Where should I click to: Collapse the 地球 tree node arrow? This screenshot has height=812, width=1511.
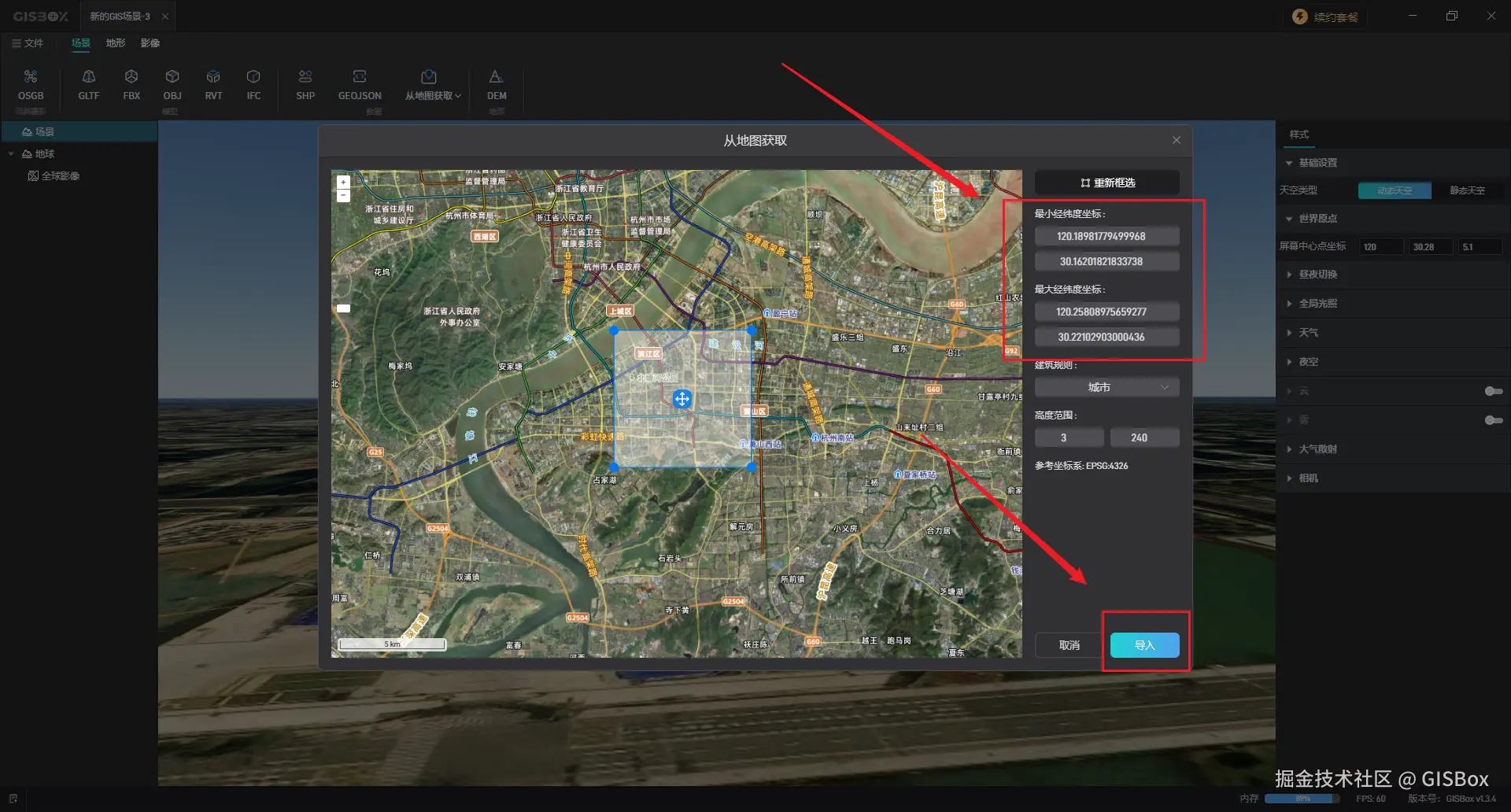pyautogui.click(x=11, y=153)
